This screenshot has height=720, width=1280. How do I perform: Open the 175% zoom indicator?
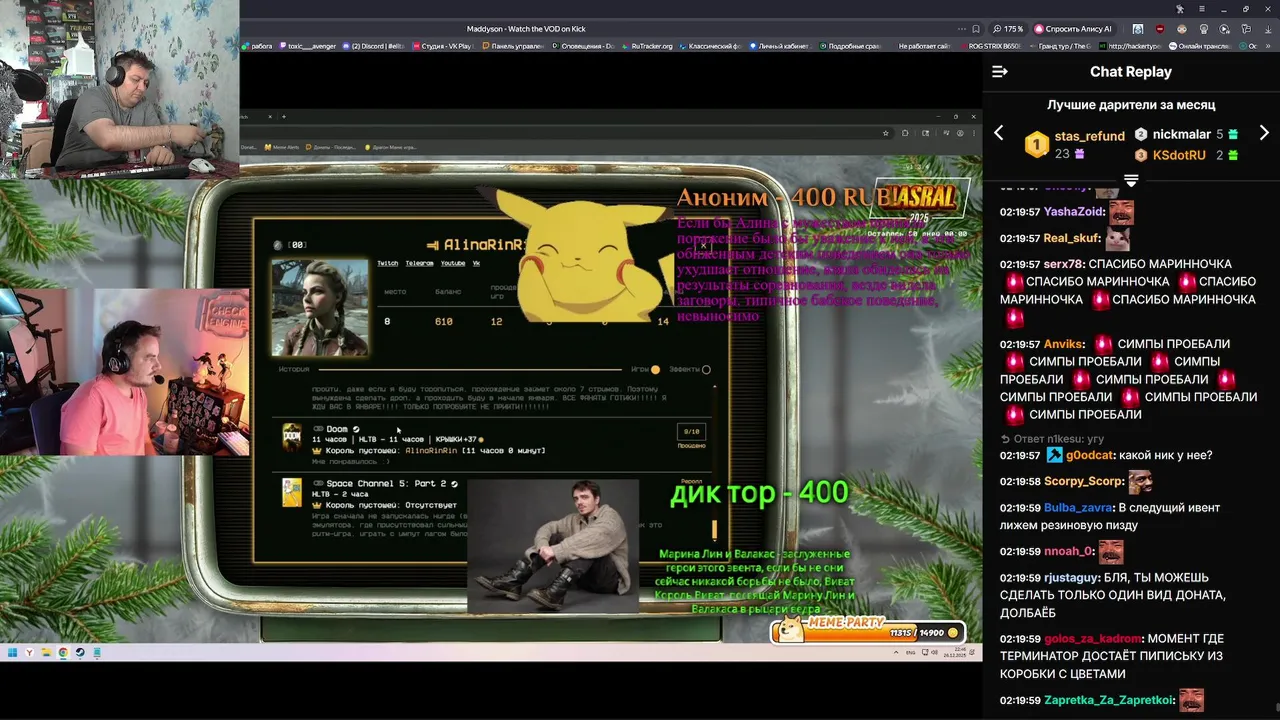[x=1008, y=29]
